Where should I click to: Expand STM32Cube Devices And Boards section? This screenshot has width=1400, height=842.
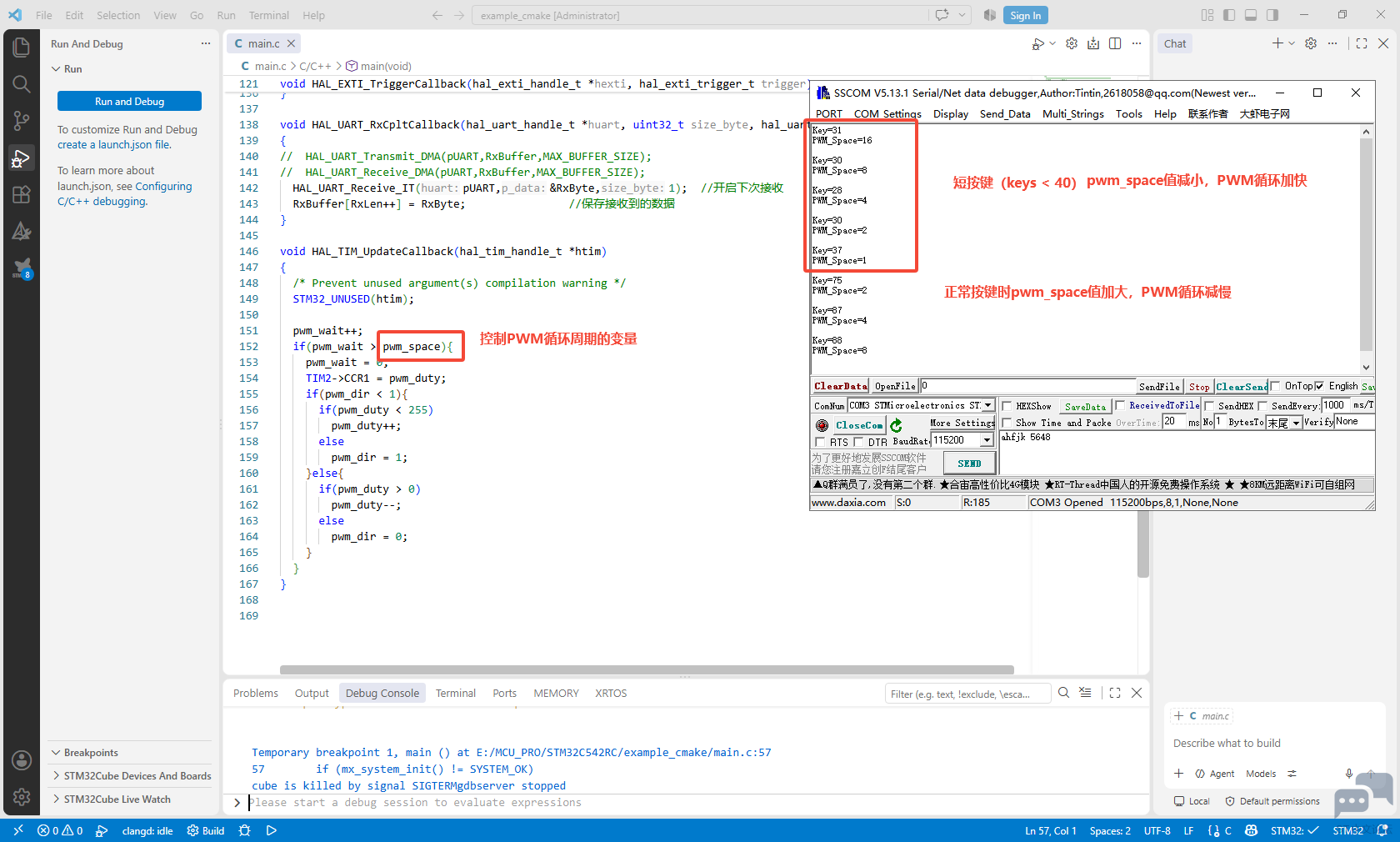pos(130,776)
